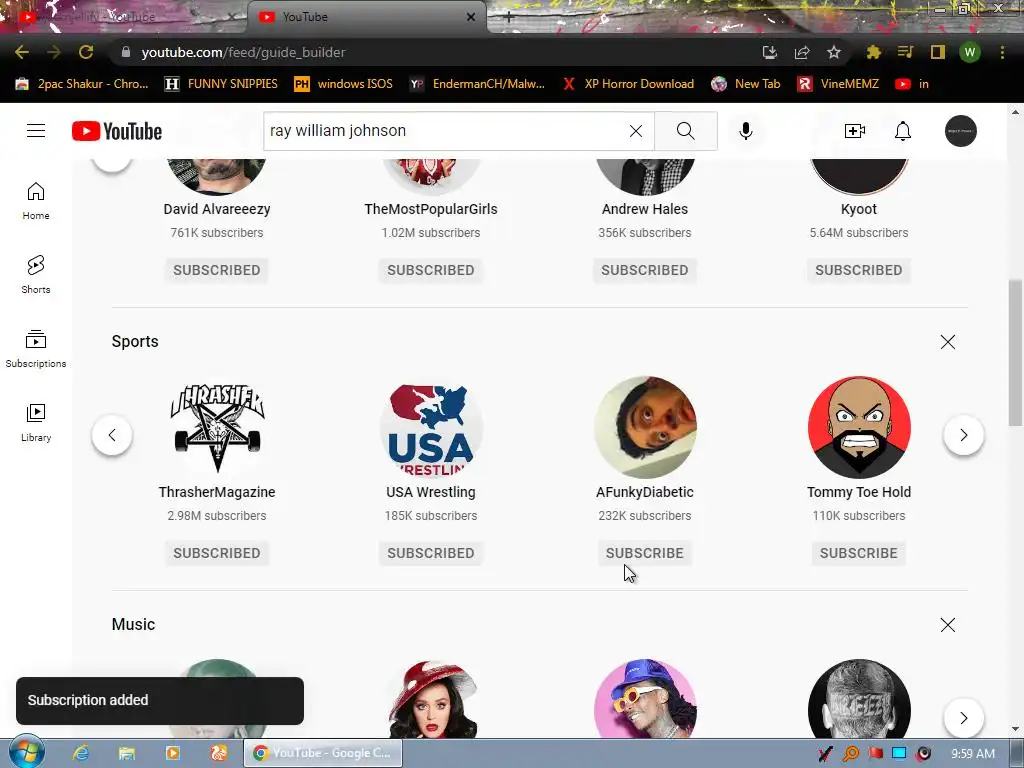
Task: Click the 9:59 AM system clock
Action: 972,754
